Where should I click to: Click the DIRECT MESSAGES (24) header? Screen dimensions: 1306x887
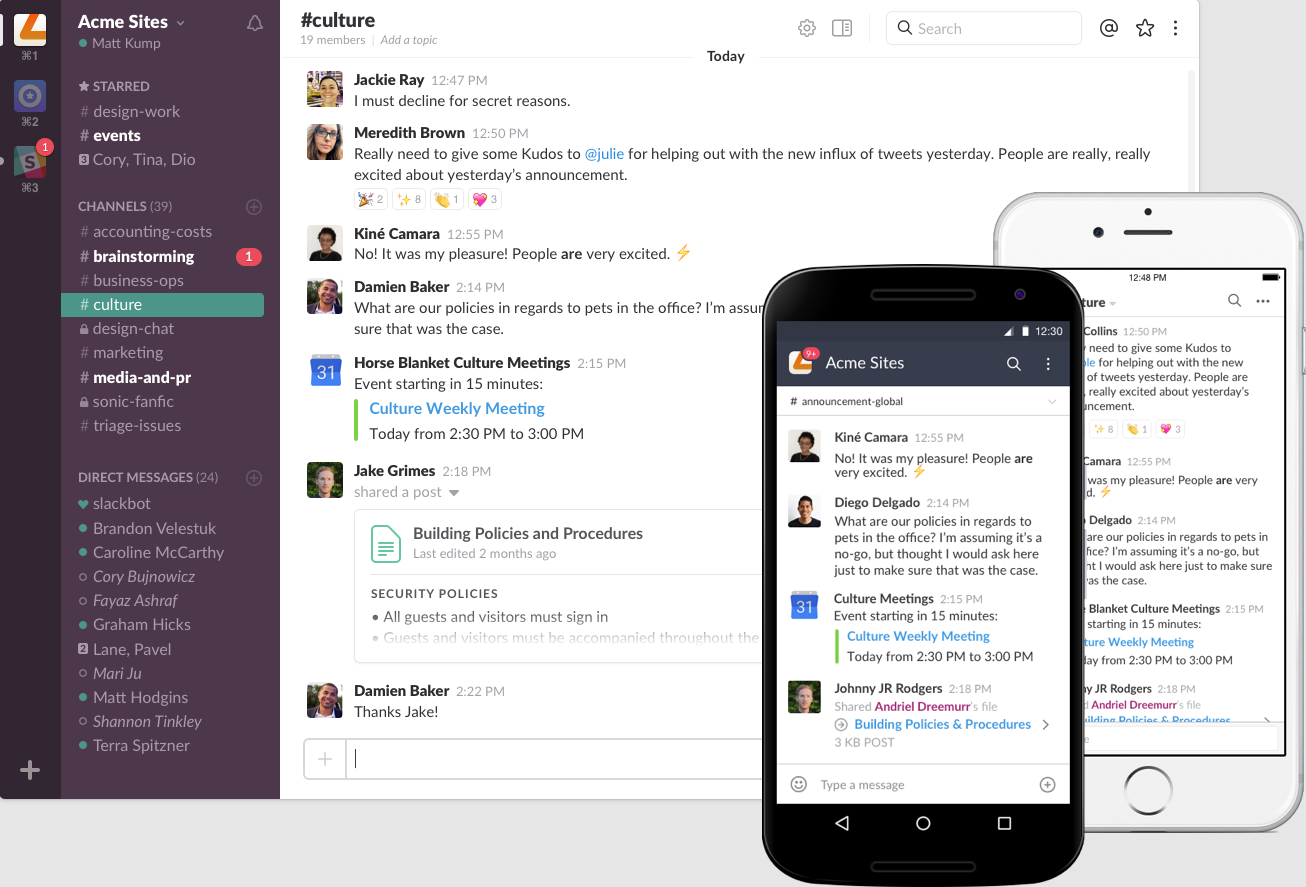[x=148, y=478]
